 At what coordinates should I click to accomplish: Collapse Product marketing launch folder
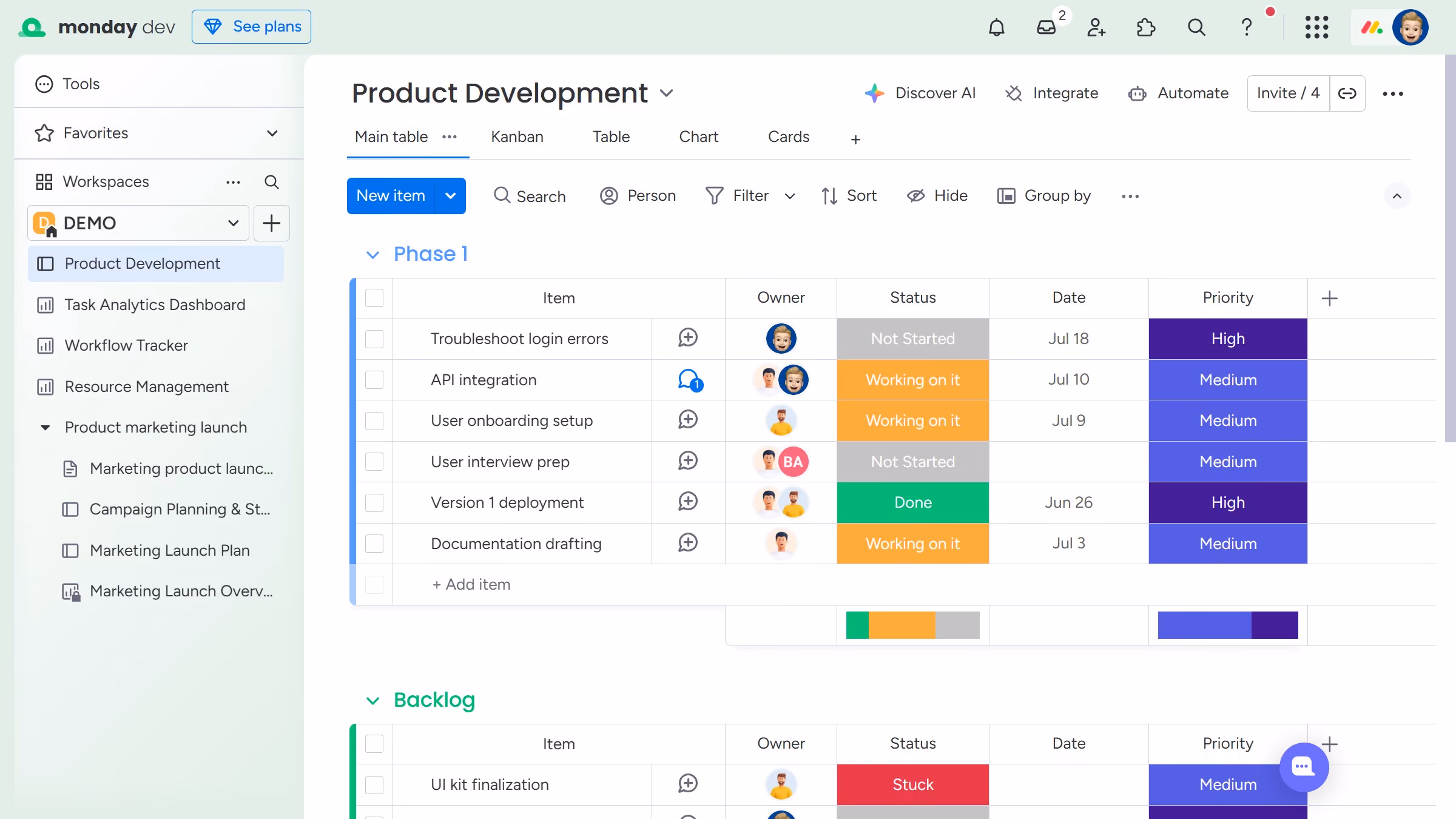click(45, 428)
